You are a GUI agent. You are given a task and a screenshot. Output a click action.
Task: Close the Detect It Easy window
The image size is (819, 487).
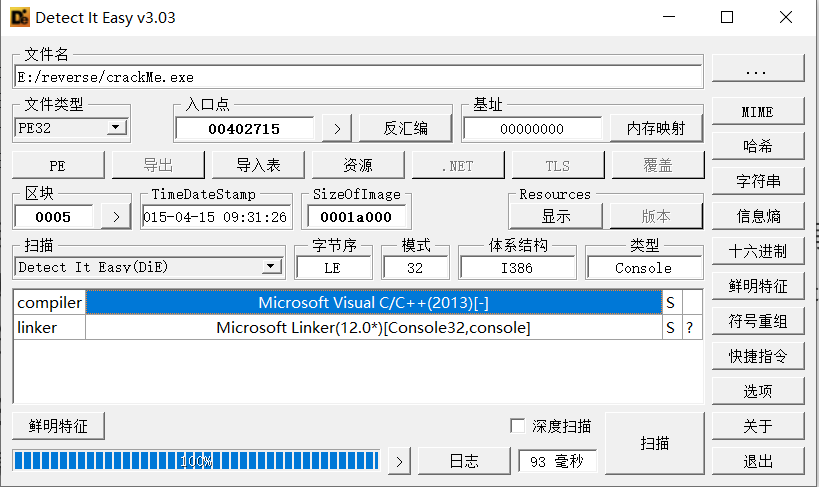(x=786, y=17)
